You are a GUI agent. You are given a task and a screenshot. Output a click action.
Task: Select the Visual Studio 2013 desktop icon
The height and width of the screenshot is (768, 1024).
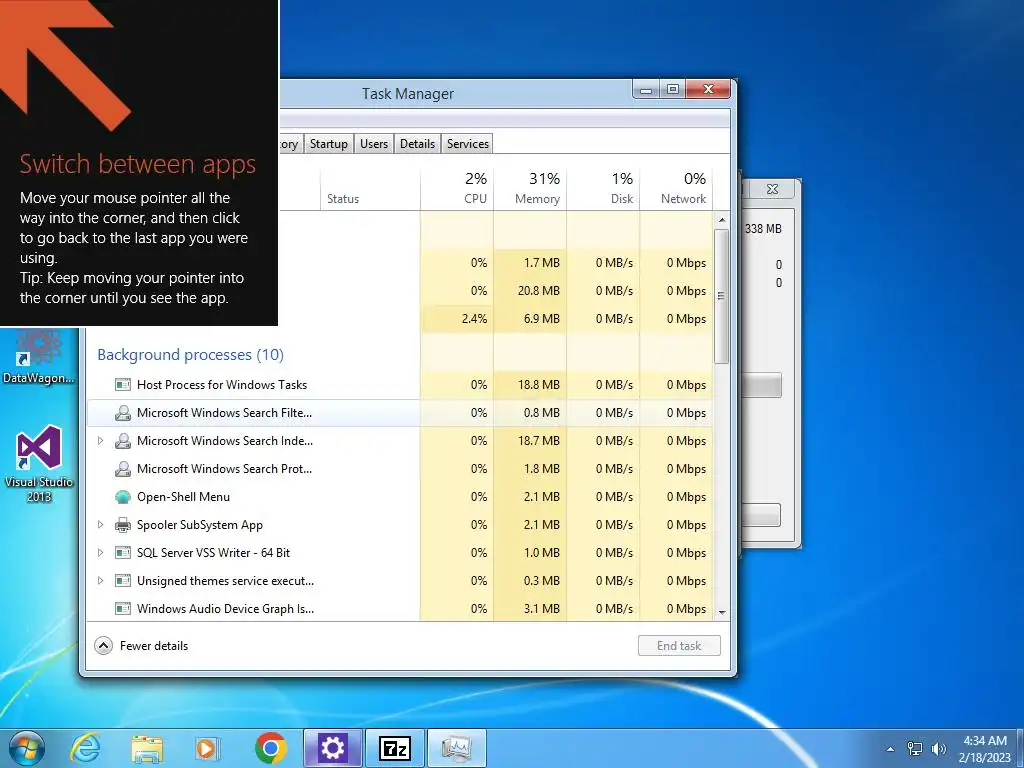pyautogui.click(x=39, y=464)
